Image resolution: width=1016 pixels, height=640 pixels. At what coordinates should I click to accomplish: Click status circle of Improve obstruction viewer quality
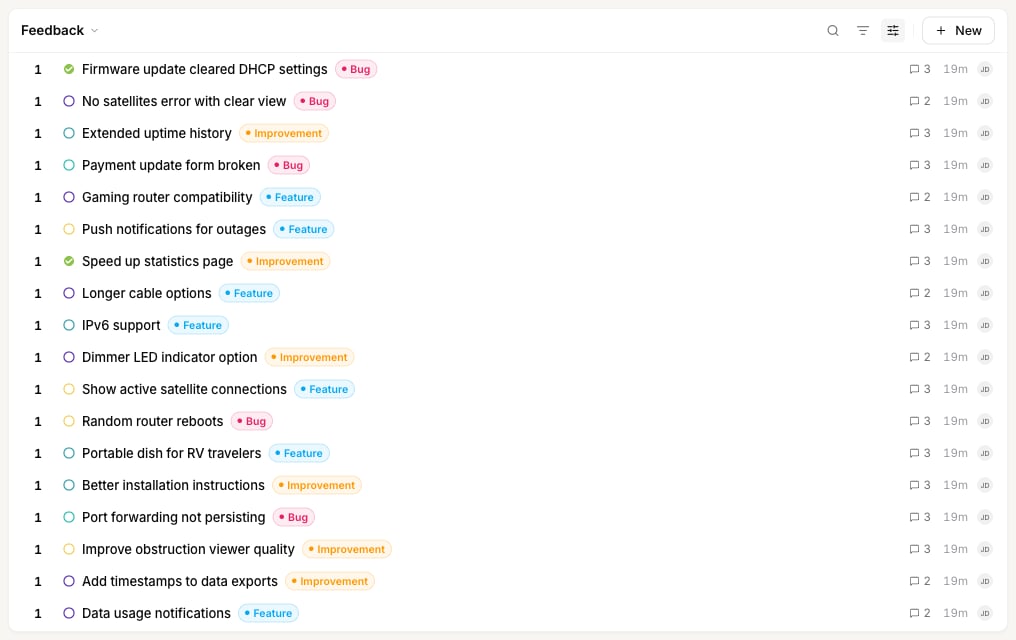(69, 549)
